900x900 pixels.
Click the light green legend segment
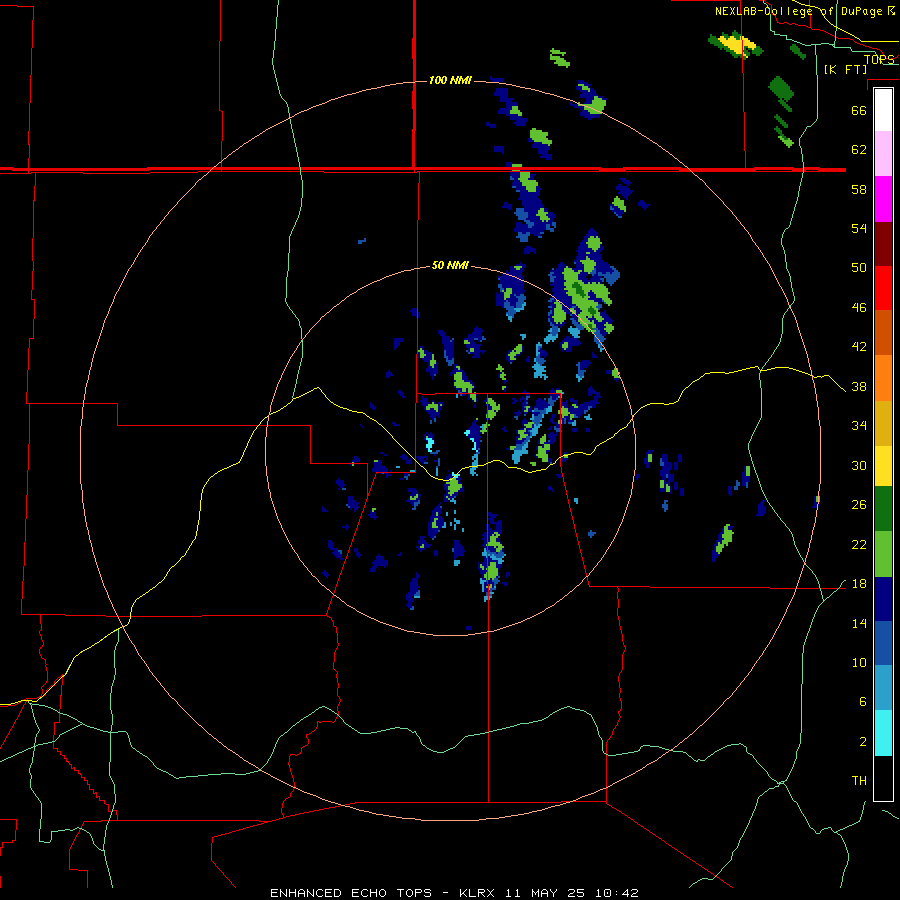click(883, 554)
